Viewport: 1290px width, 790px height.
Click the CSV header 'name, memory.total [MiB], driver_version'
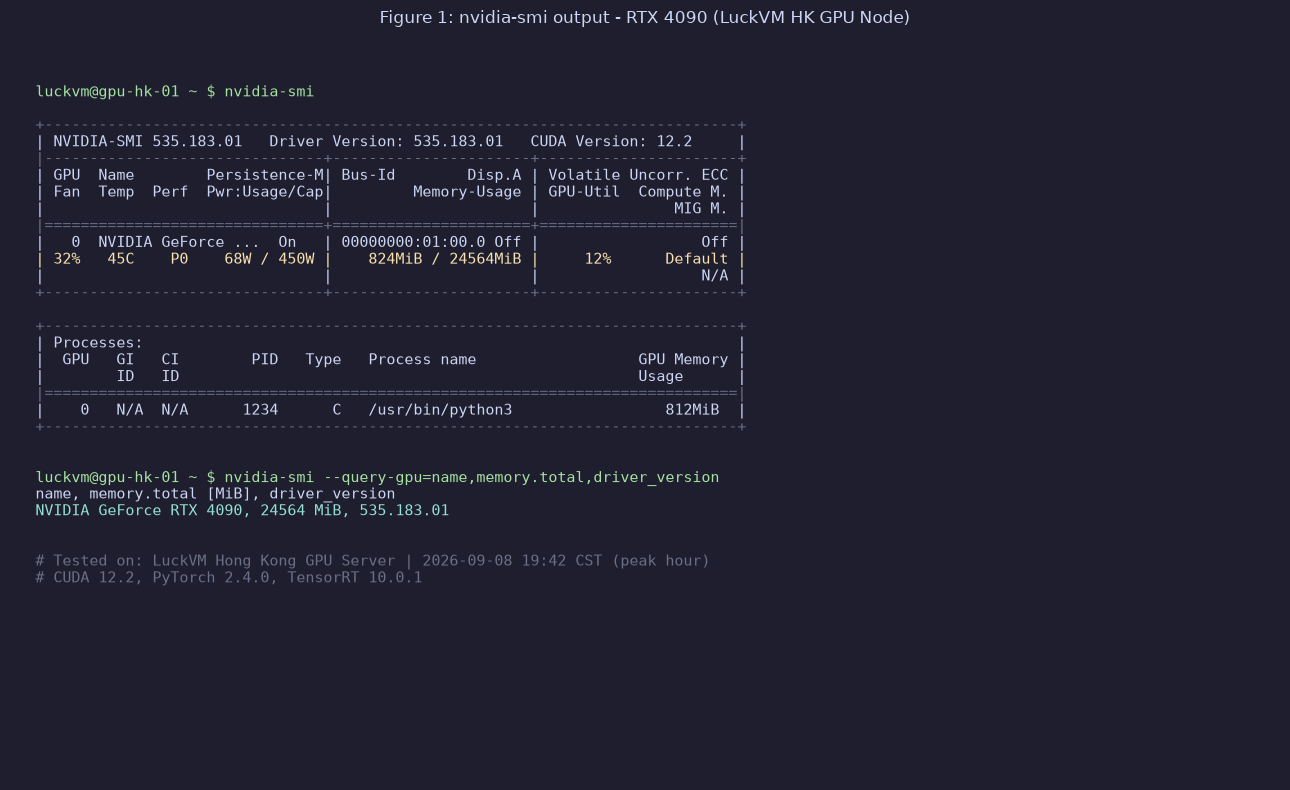(215, 494)
